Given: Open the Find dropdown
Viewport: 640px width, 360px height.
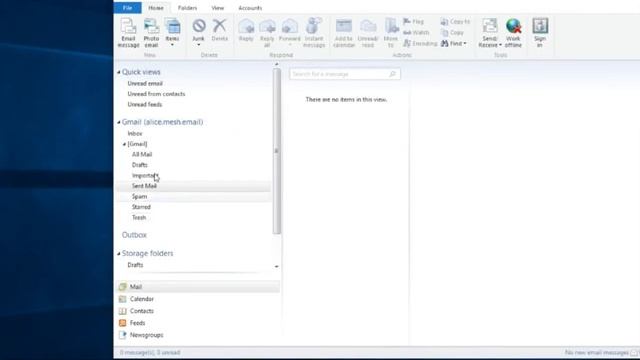Looking at the screenshot, I should click(x=453, y=43).
